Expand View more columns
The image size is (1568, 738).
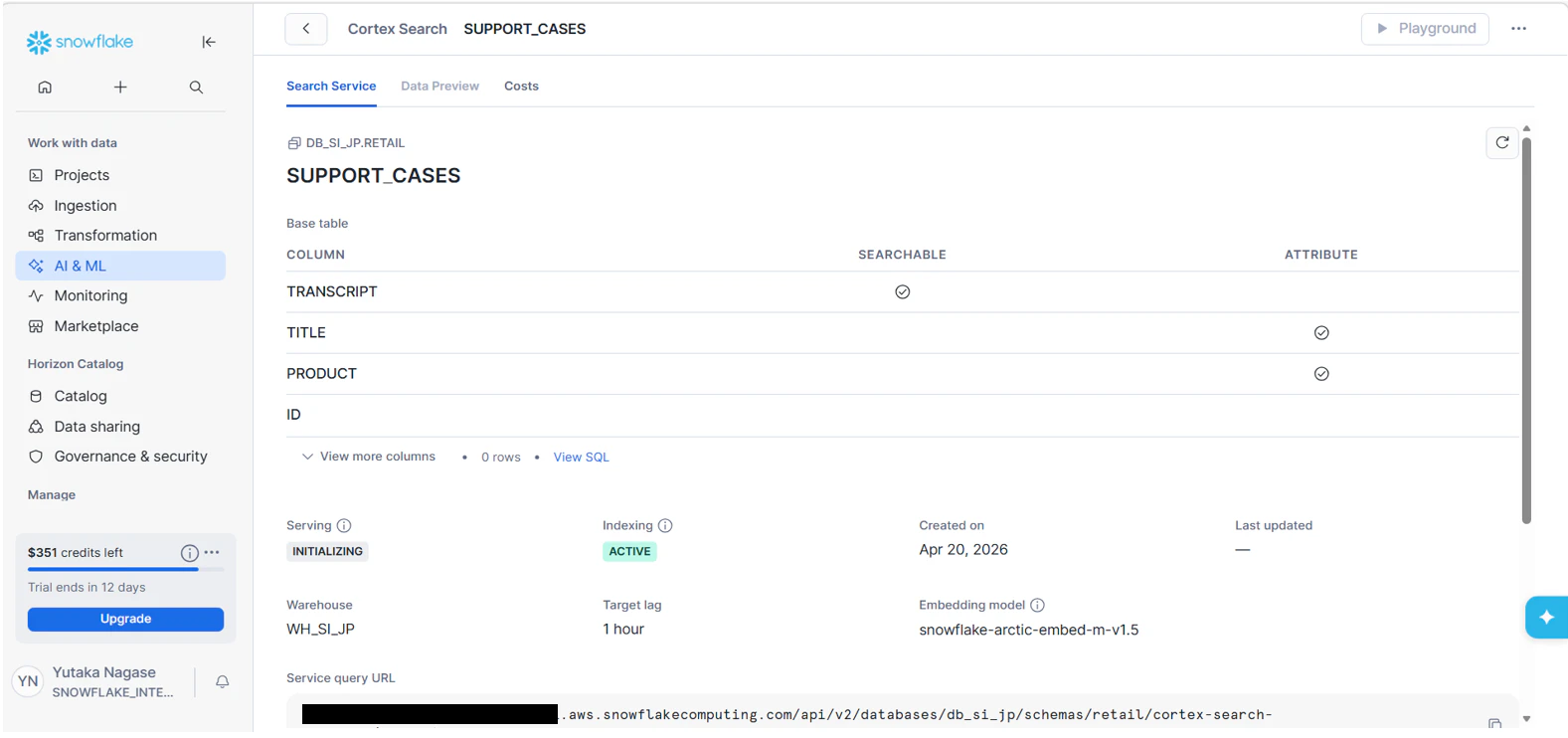pyautogui.click(x=369, y=458)
